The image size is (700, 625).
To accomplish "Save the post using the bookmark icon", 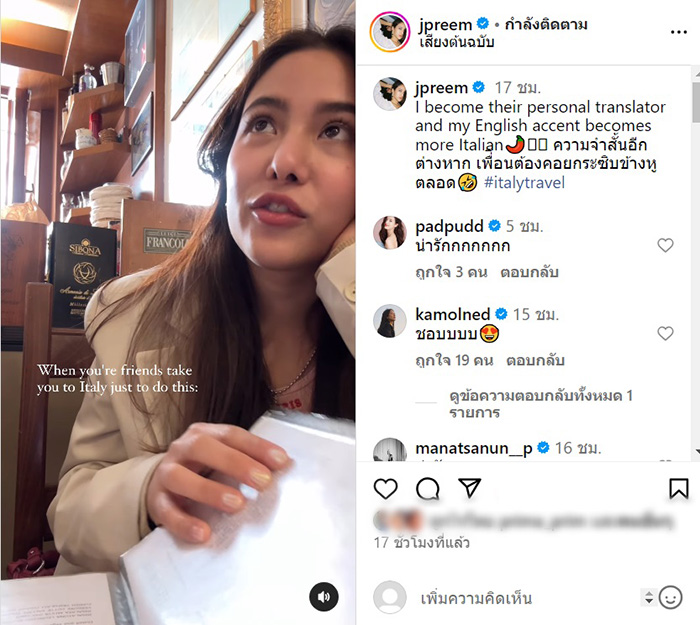I will [678, 488].
